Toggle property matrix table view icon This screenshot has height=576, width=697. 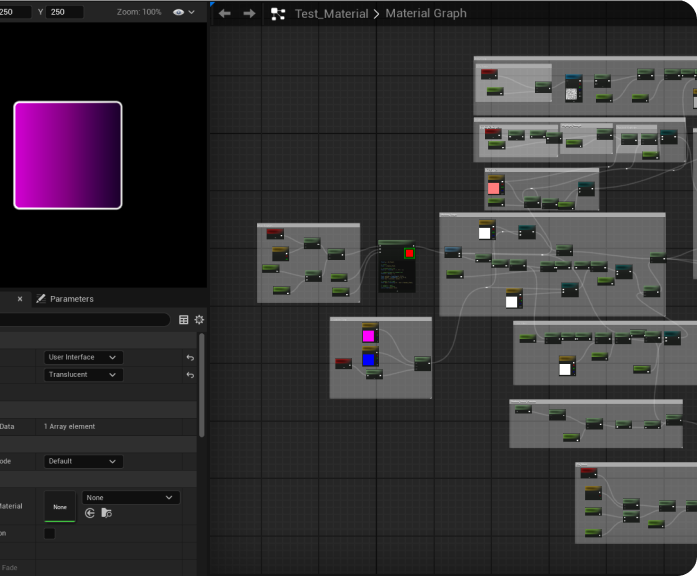point(184,320)
